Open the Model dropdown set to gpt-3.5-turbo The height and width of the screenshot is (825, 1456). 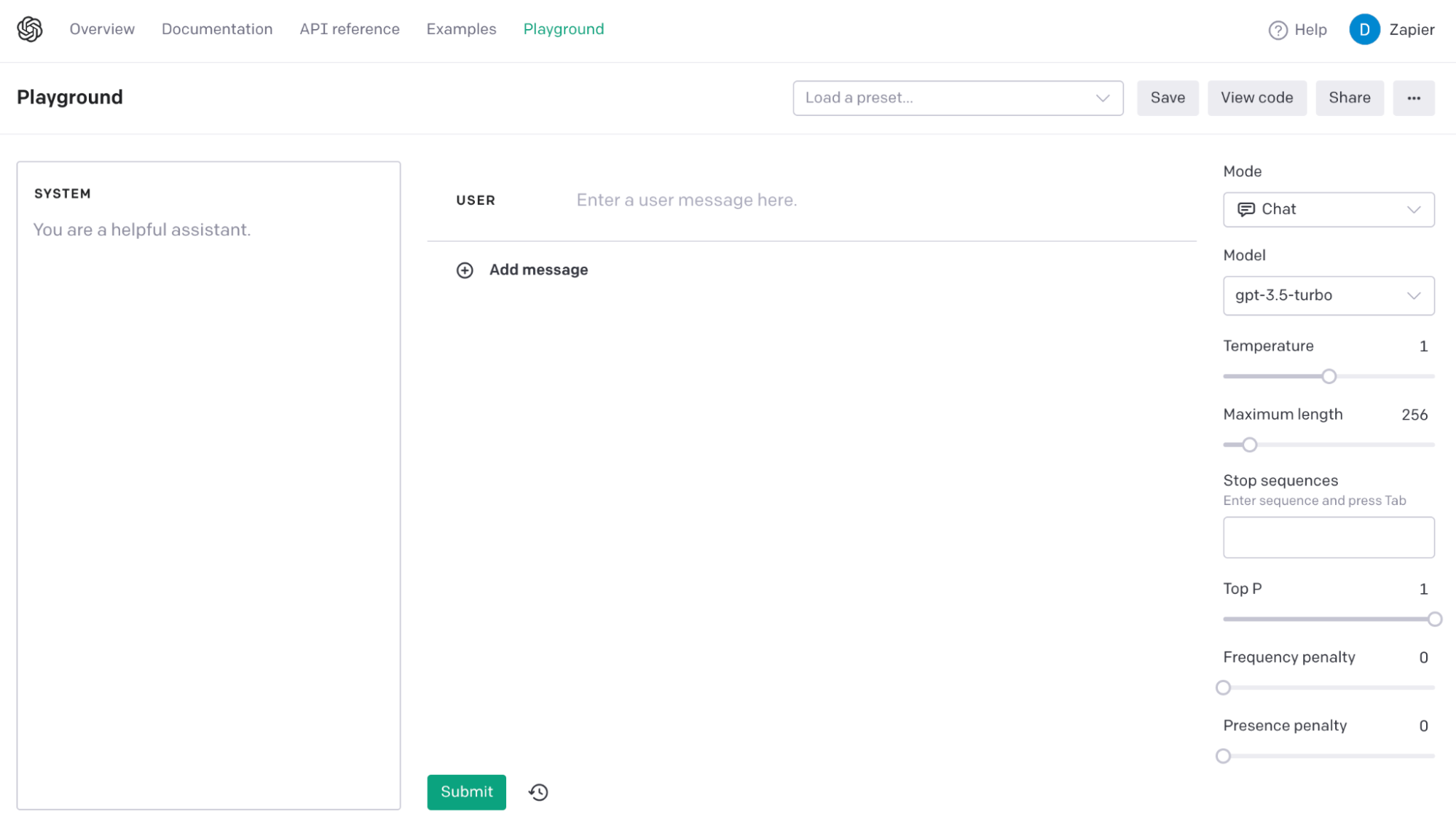click(1328, 296)
